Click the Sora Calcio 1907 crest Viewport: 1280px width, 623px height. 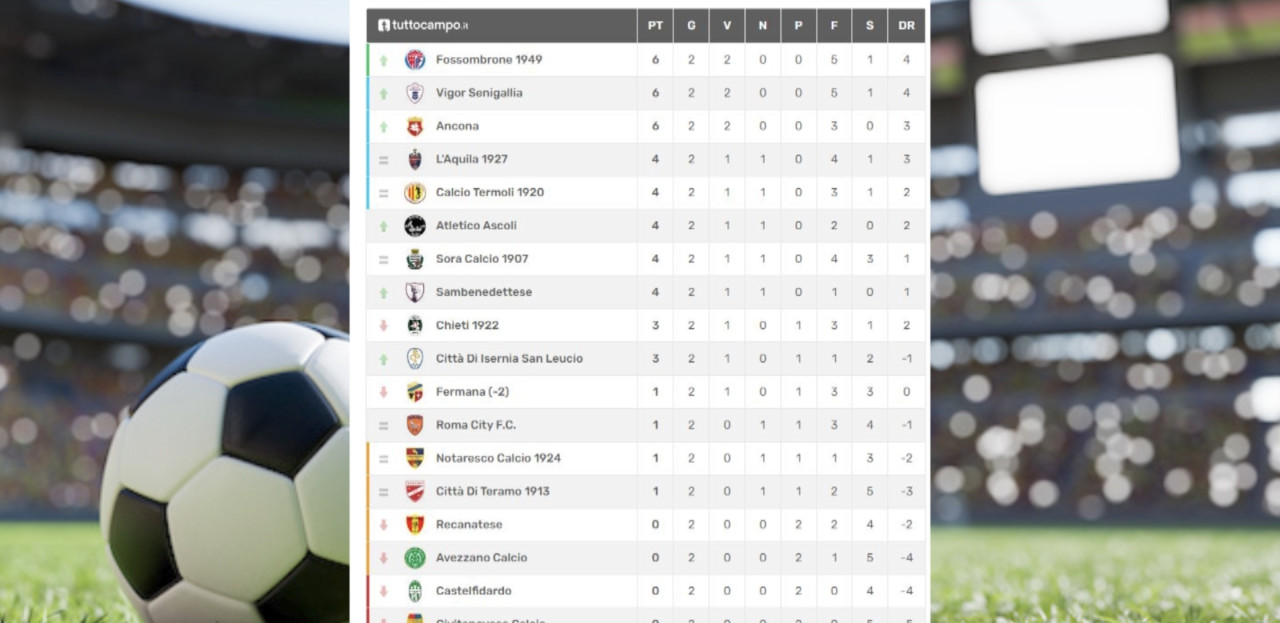(415, 259)
